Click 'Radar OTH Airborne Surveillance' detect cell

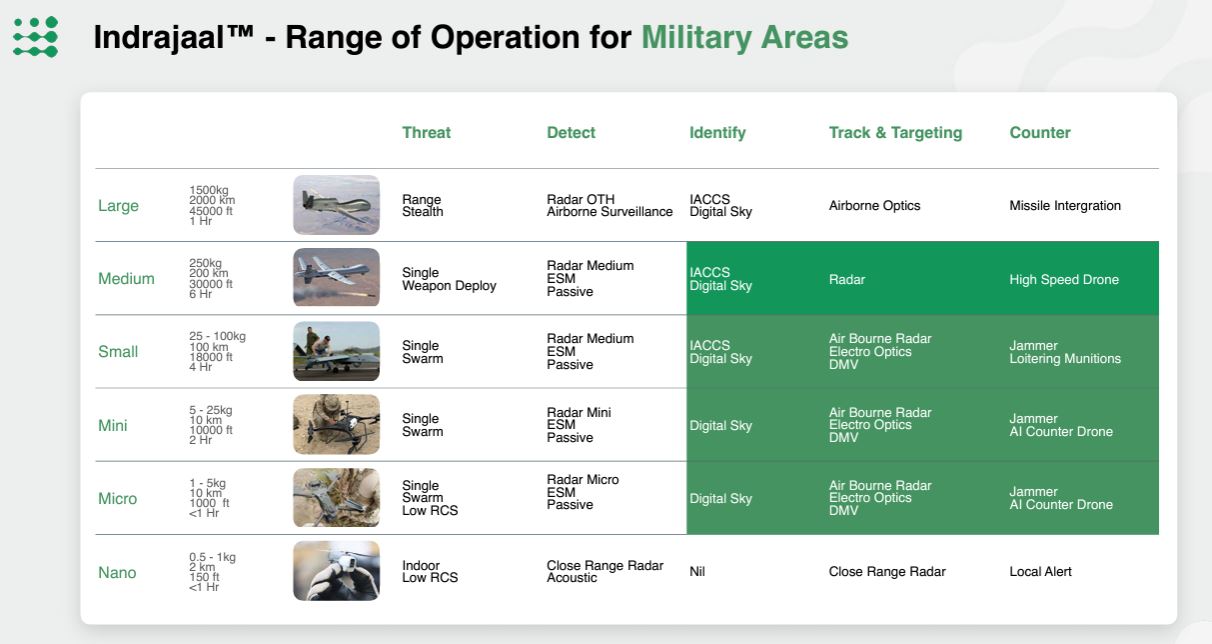coord(610,206)
